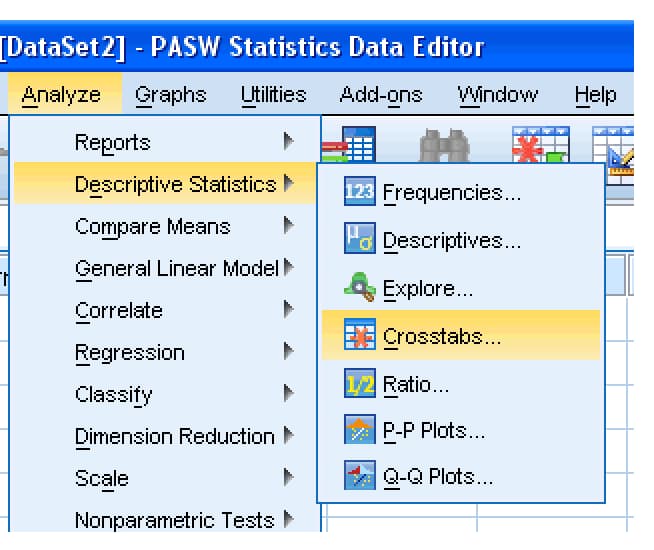Open the Window menu
Image resolution: width=654 pixels, height=550 pixels.
coord(498,95)
